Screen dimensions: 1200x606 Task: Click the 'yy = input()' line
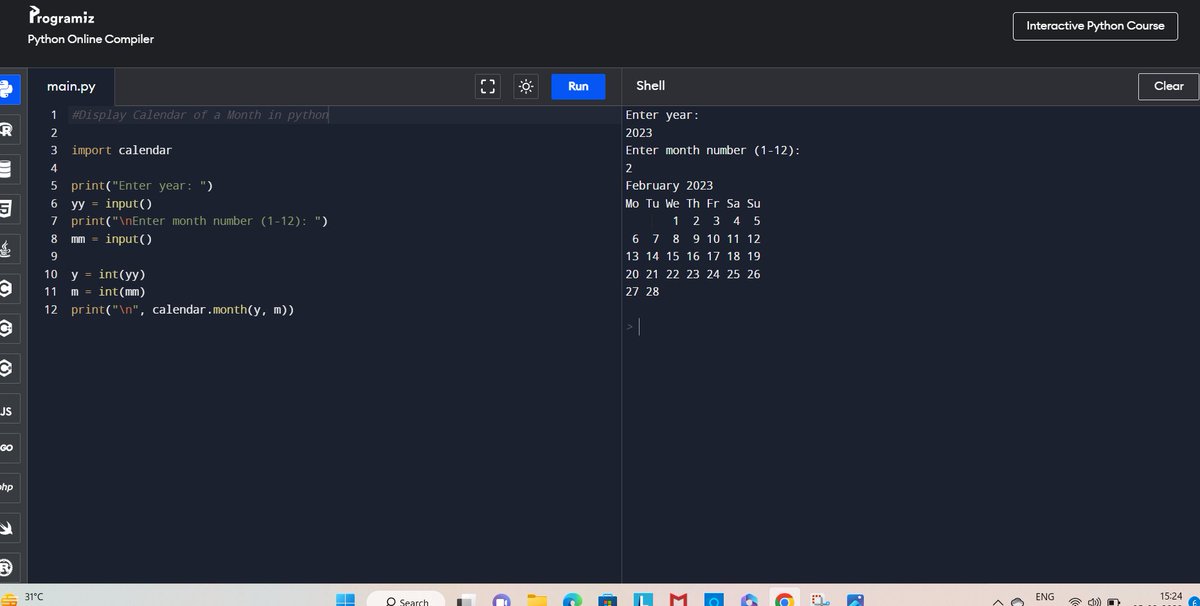pos(112,203)
